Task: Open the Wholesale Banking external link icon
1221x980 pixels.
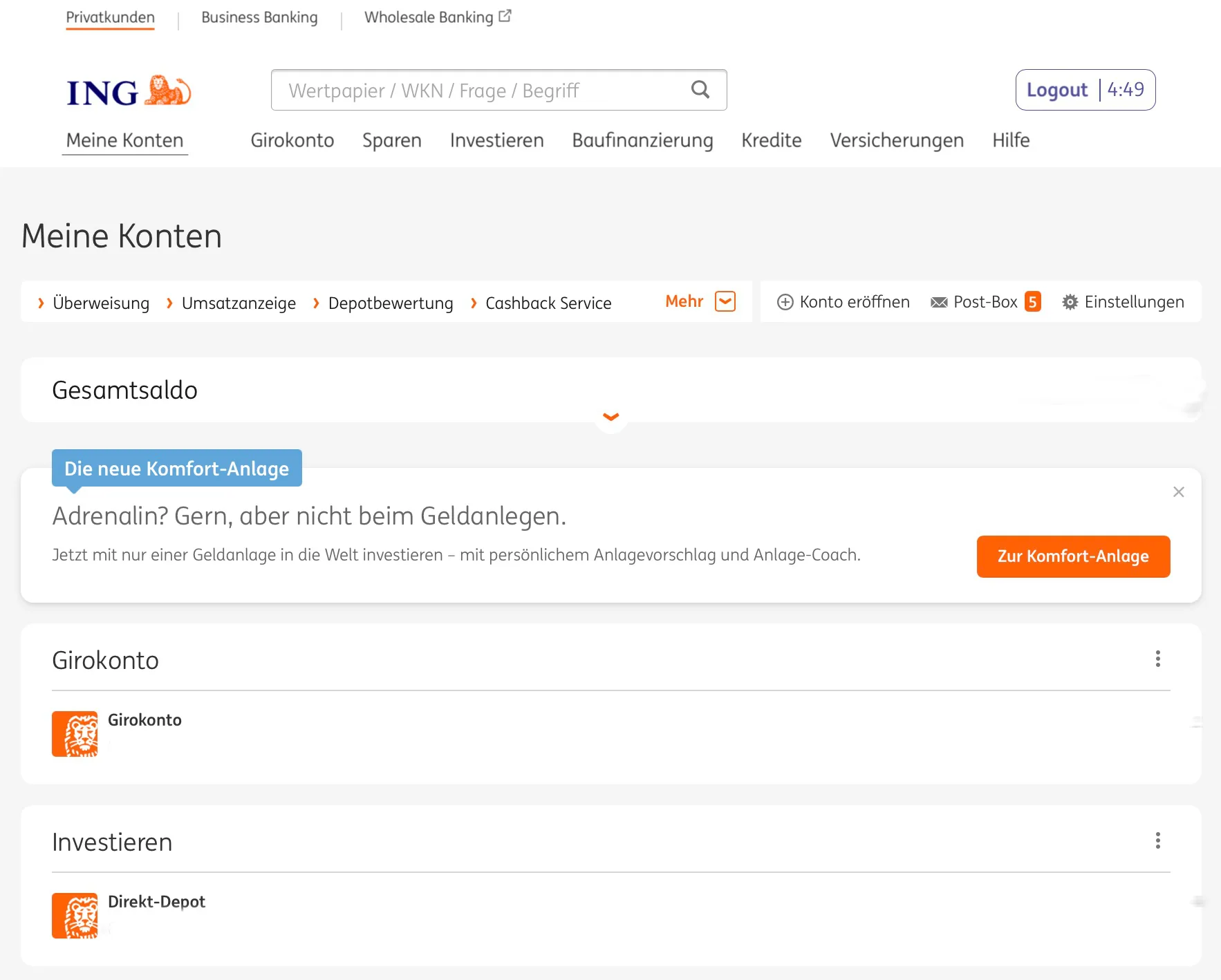Action: click(505, 16)
